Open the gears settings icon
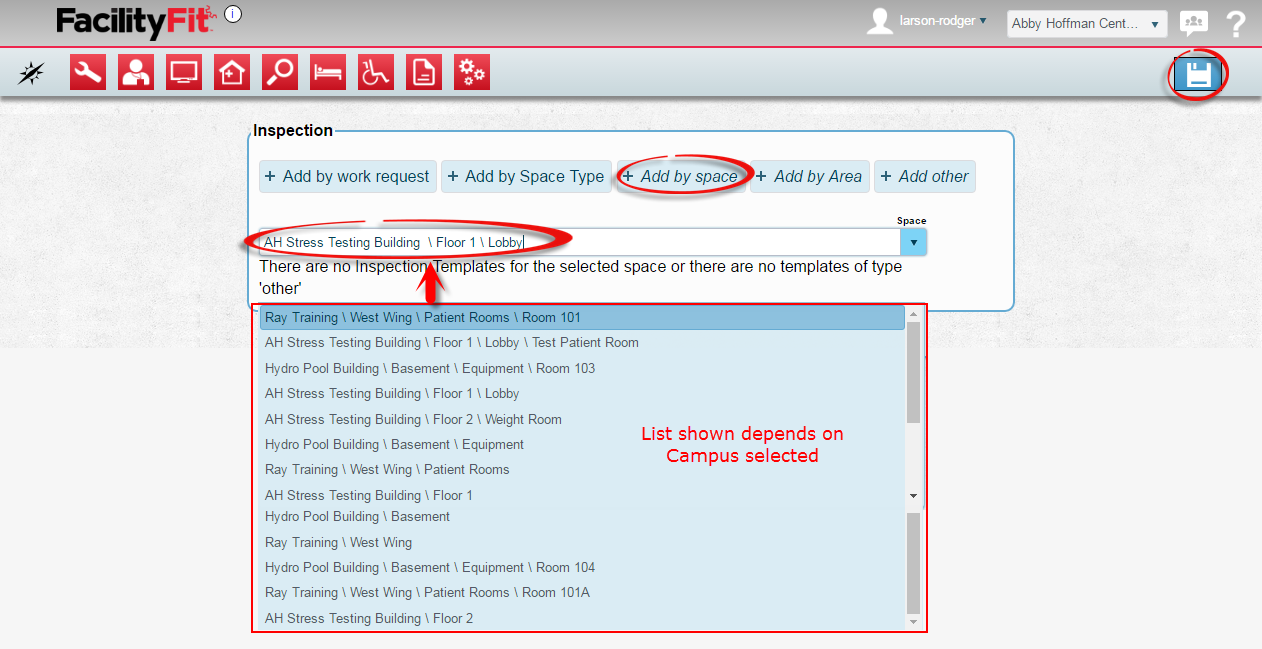The height and width of the screenshot is (649, 1262). pyautogui.click(x=472, y=73)
